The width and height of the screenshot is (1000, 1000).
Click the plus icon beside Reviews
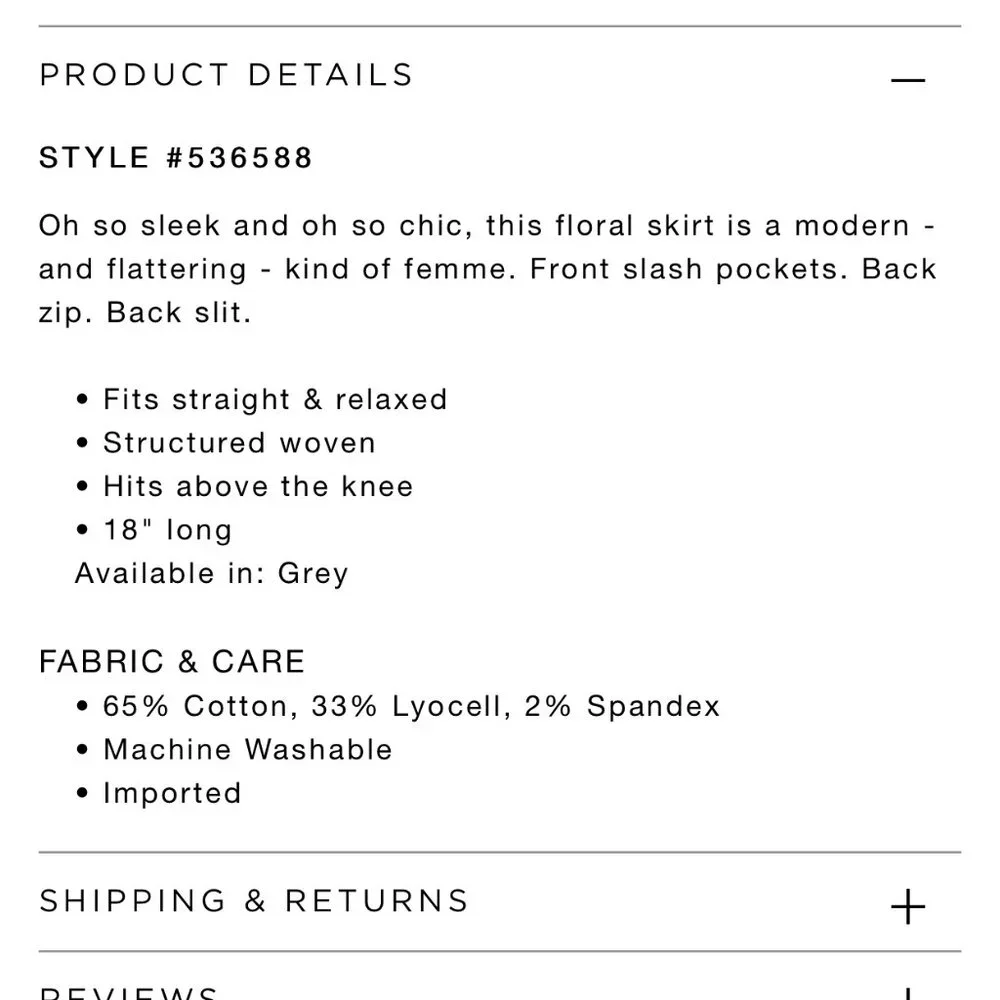tap(908, 994)
